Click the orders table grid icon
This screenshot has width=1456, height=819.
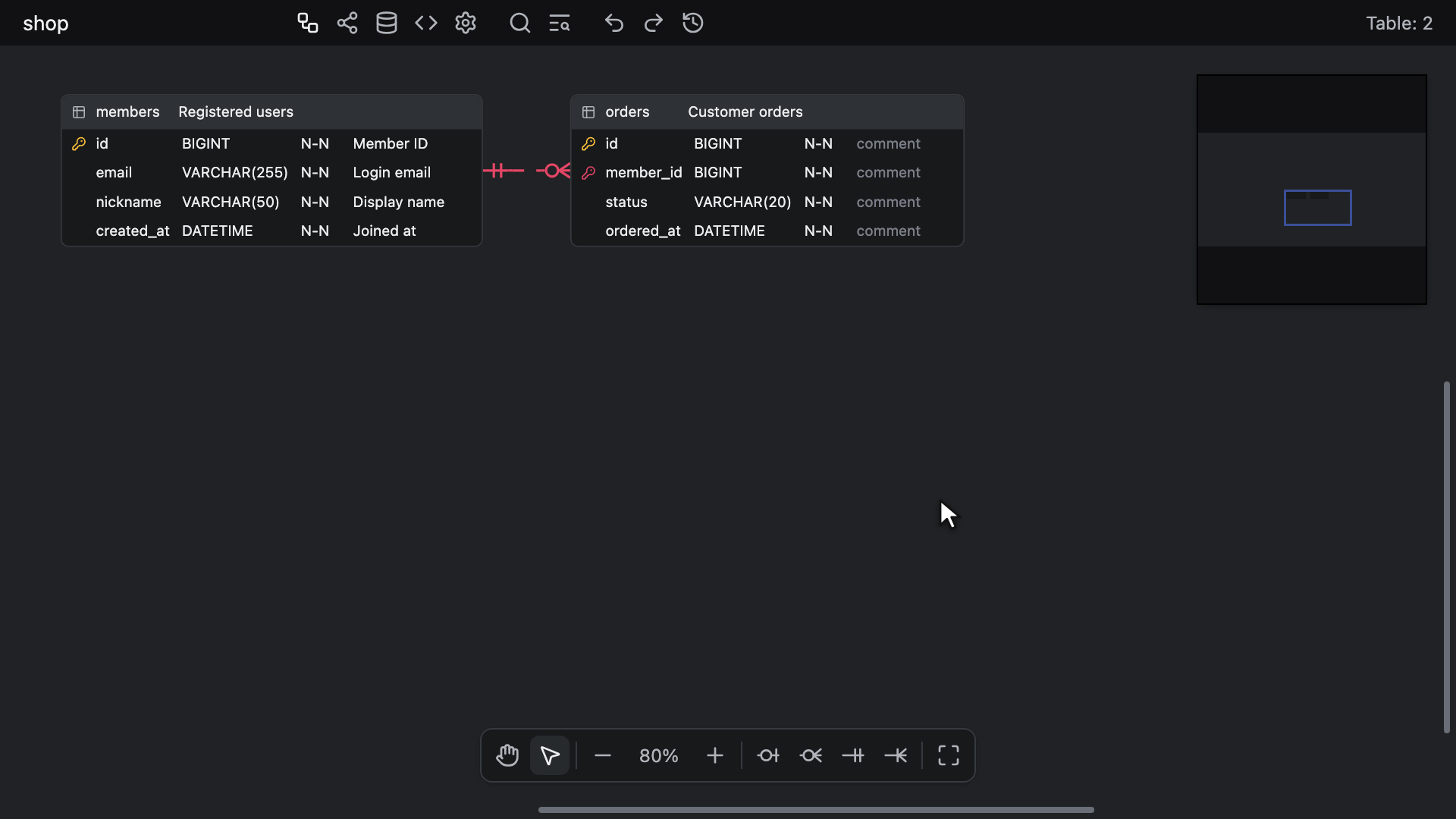(x=588, y=112)
